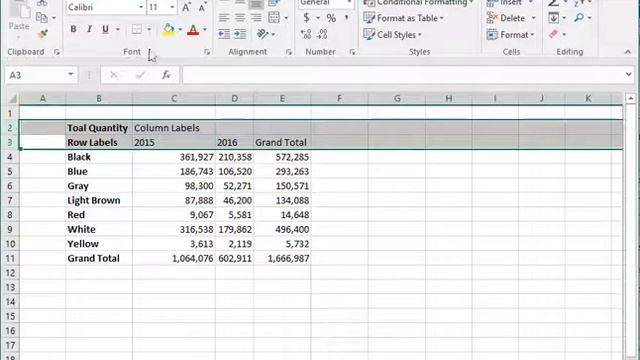Center text horizontally
Image resolution: width=640 pixels, height=360 pixels.
(x=240, y=18)
